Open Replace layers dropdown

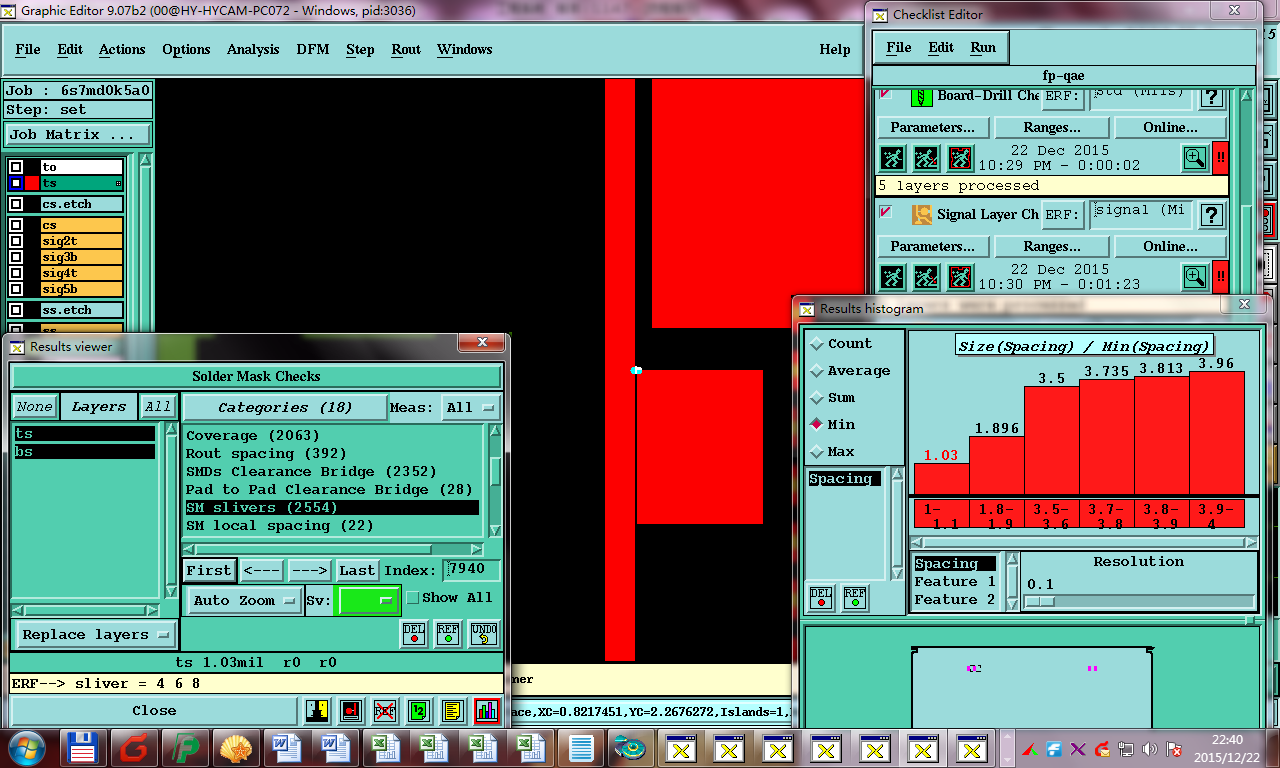coord(95,634)
